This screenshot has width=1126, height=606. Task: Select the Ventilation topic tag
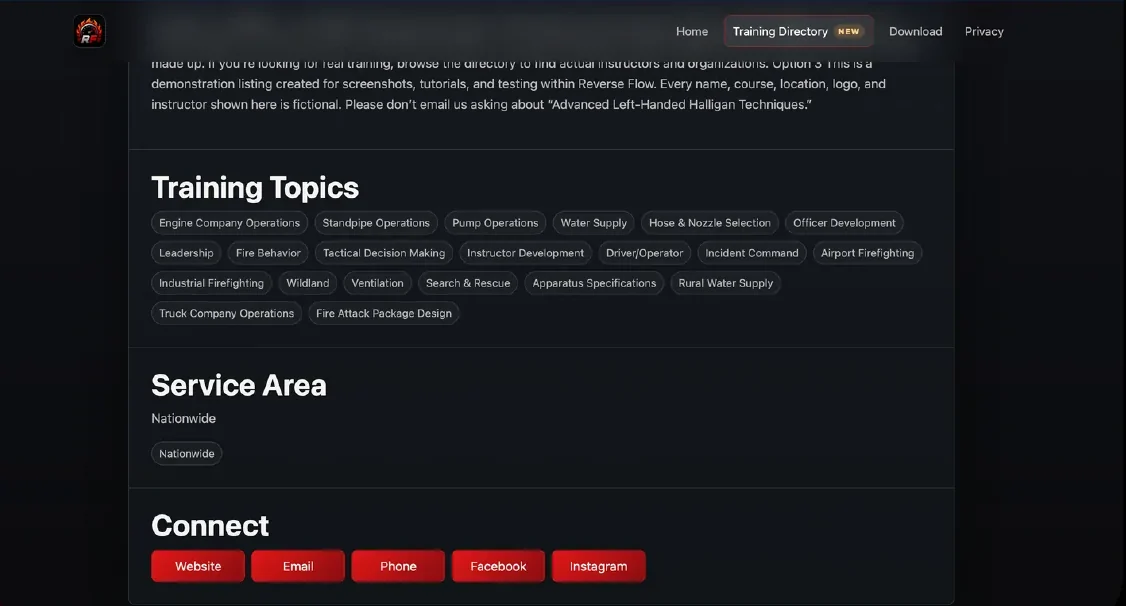[377, 284]
